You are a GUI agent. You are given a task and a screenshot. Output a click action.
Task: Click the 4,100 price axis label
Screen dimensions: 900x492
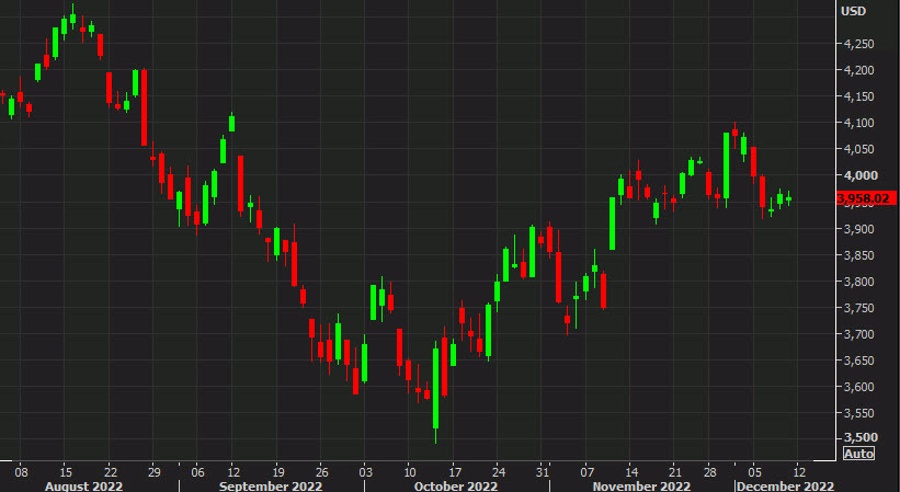(859, 123)
